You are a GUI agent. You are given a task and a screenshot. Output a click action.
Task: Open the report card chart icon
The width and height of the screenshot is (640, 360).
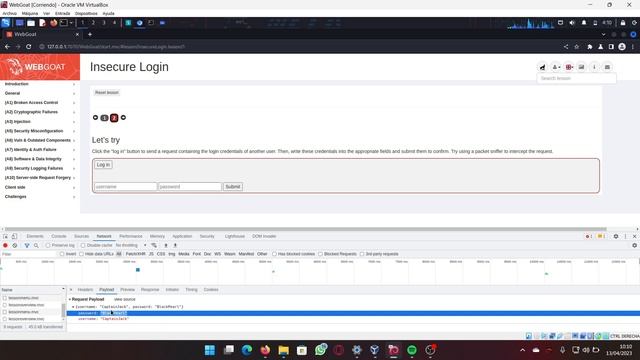point(581,67)
